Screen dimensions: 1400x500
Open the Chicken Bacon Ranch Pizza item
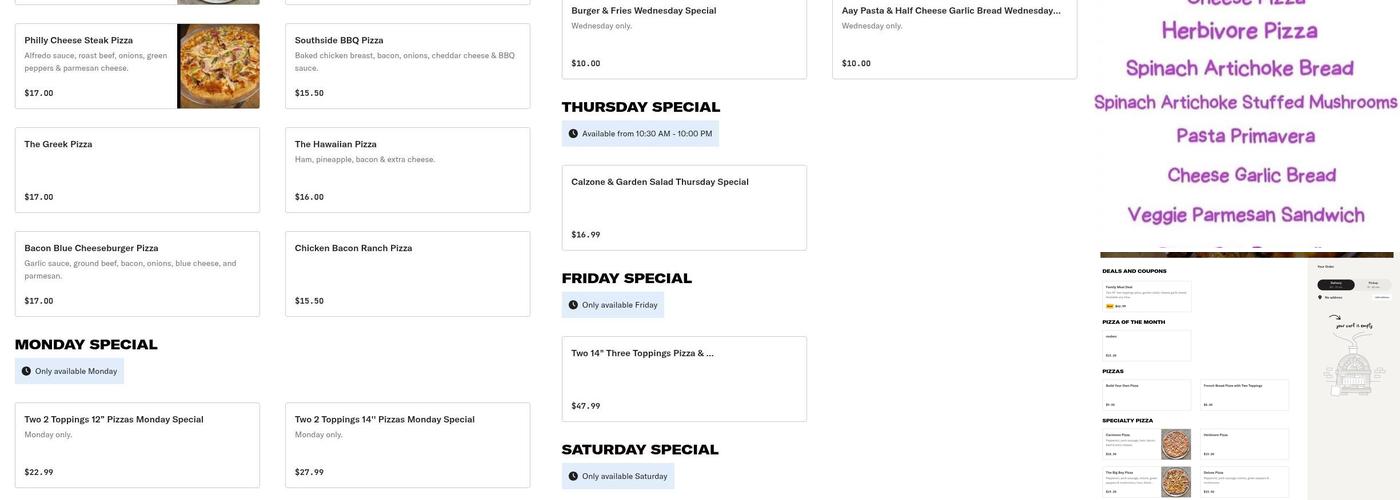point(407,274)
